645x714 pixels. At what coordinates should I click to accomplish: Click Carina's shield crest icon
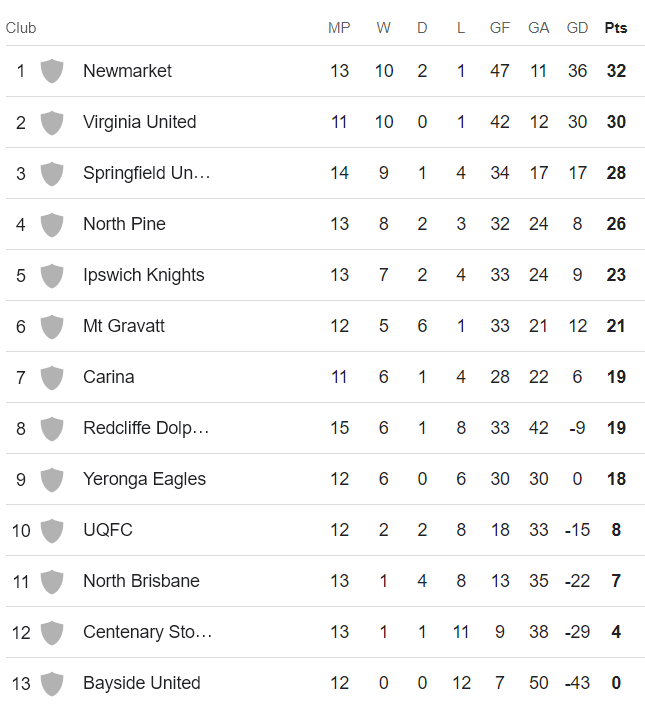pos(52,377)
